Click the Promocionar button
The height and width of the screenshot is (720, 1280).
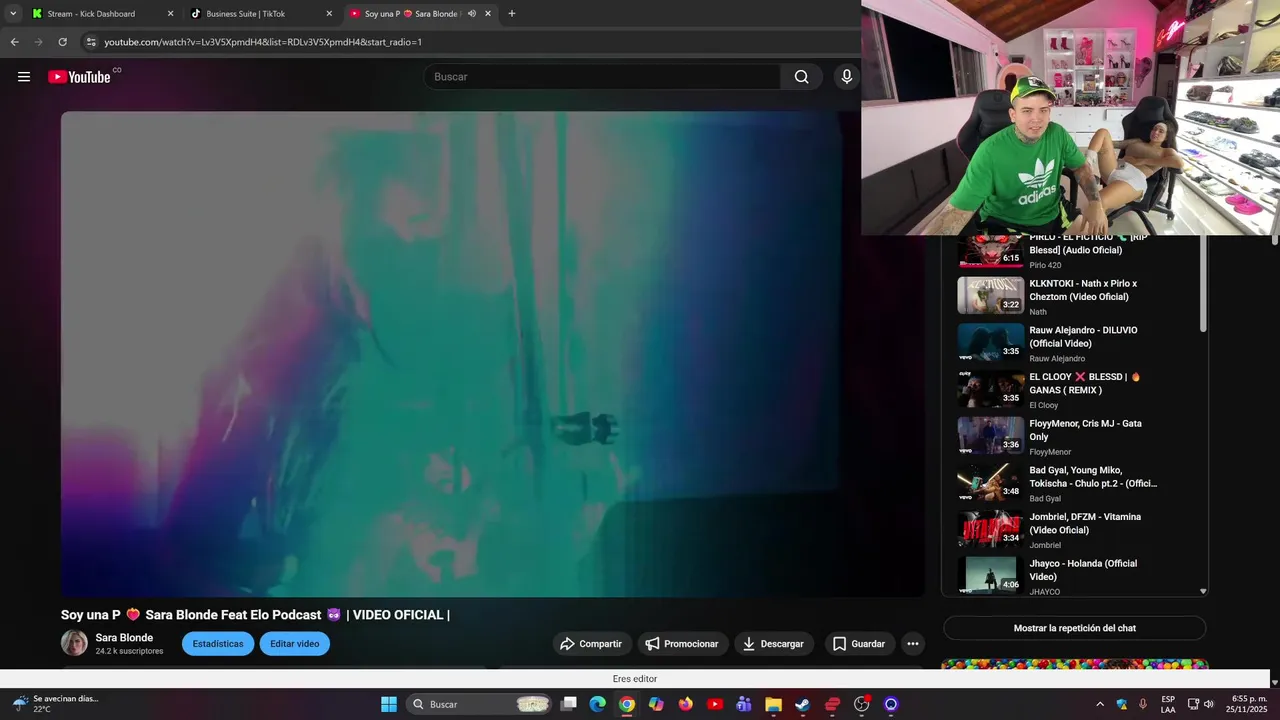point(682,644)
